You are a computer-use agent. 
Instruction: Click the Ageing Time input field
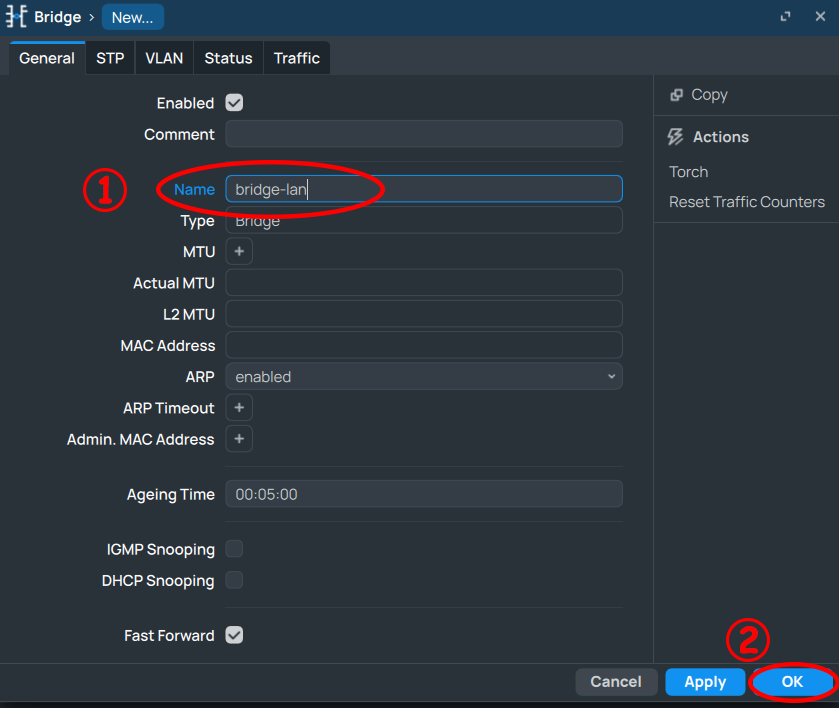[423, 494]
